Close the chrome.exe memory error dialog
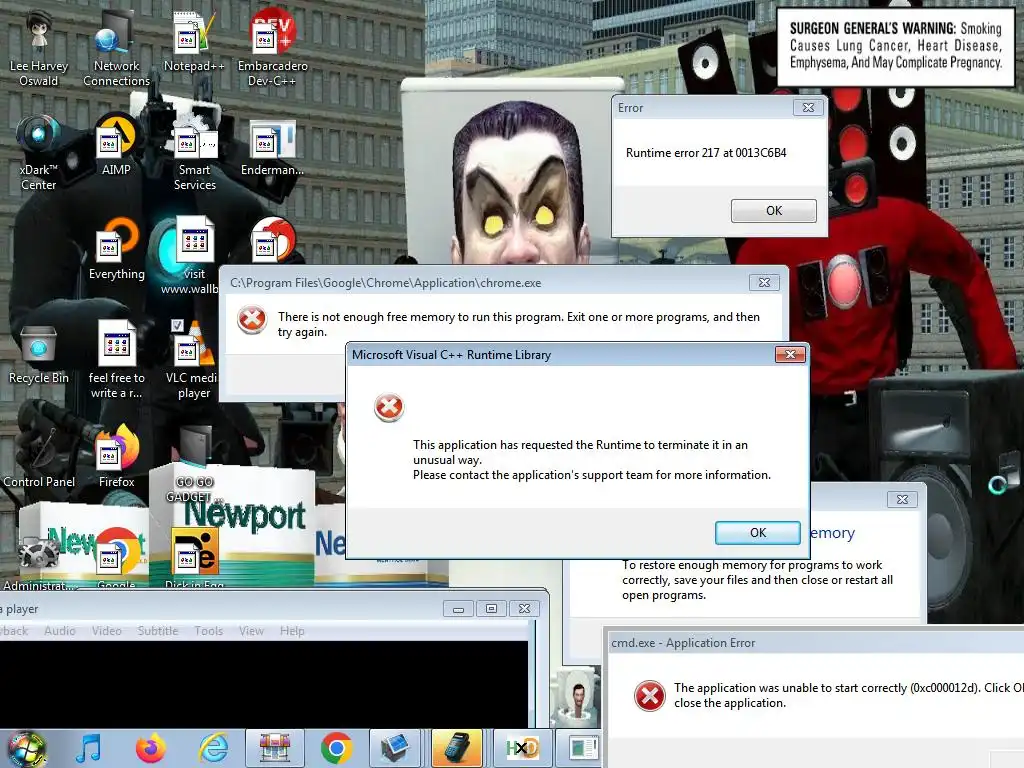 click(764, 282)
